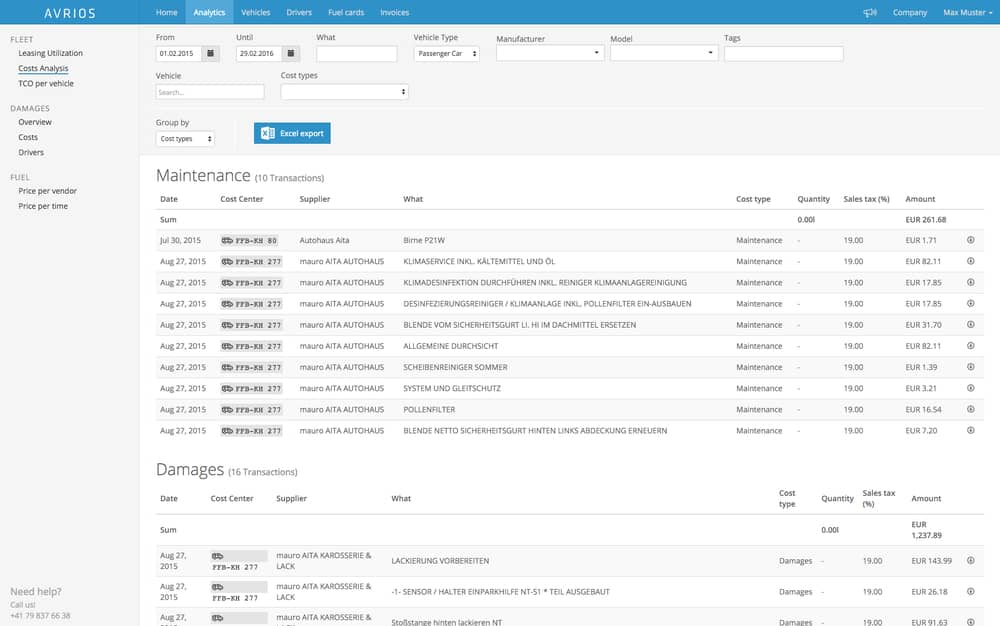Open details icon for BLENDE NETTO SICHERHEITSGURT row

(971, 430)
